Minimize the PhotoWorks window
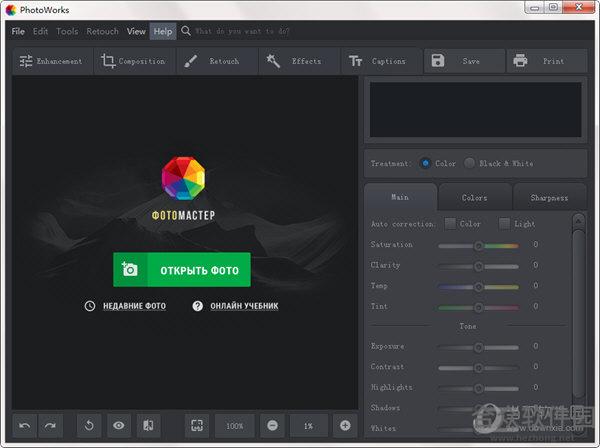Viewport: 600px width, 448px height. point(535,8)
